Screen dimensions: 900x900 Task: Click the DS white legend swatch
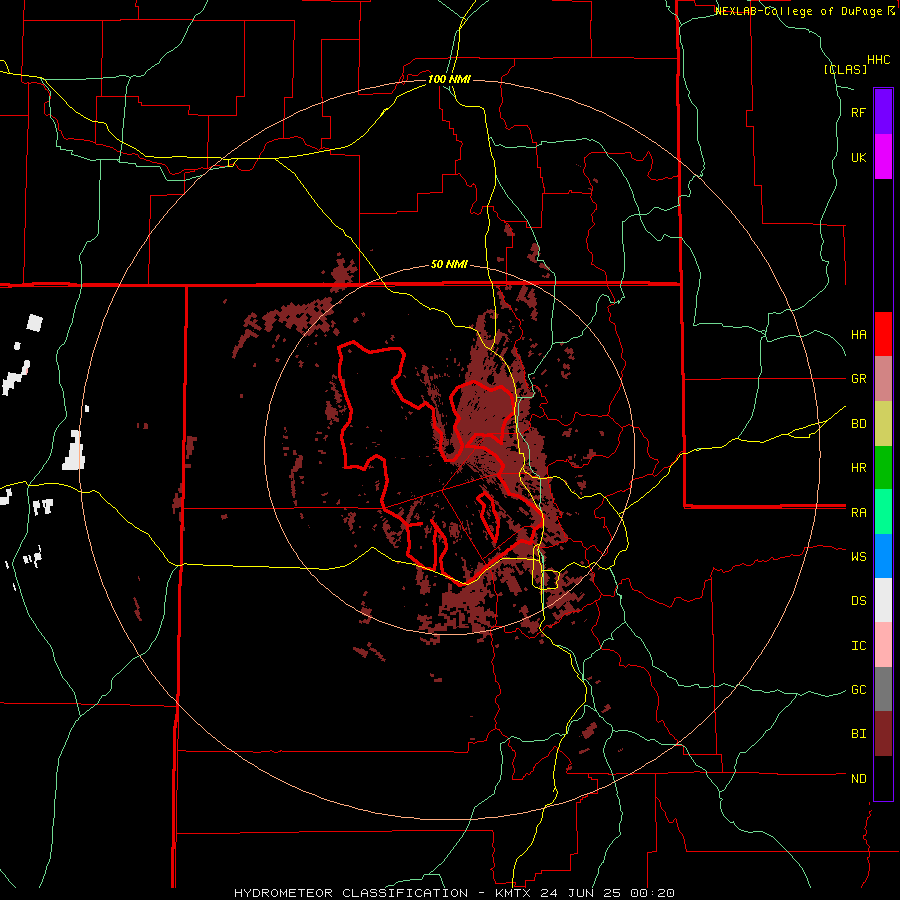pos(883,600)
